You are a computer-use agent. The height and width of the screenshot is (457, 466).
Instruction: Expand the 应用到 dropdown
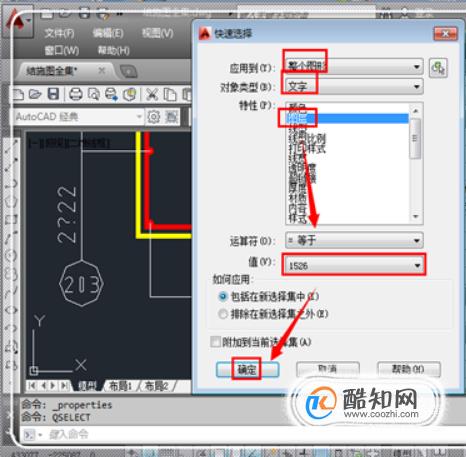coord(354,67)
